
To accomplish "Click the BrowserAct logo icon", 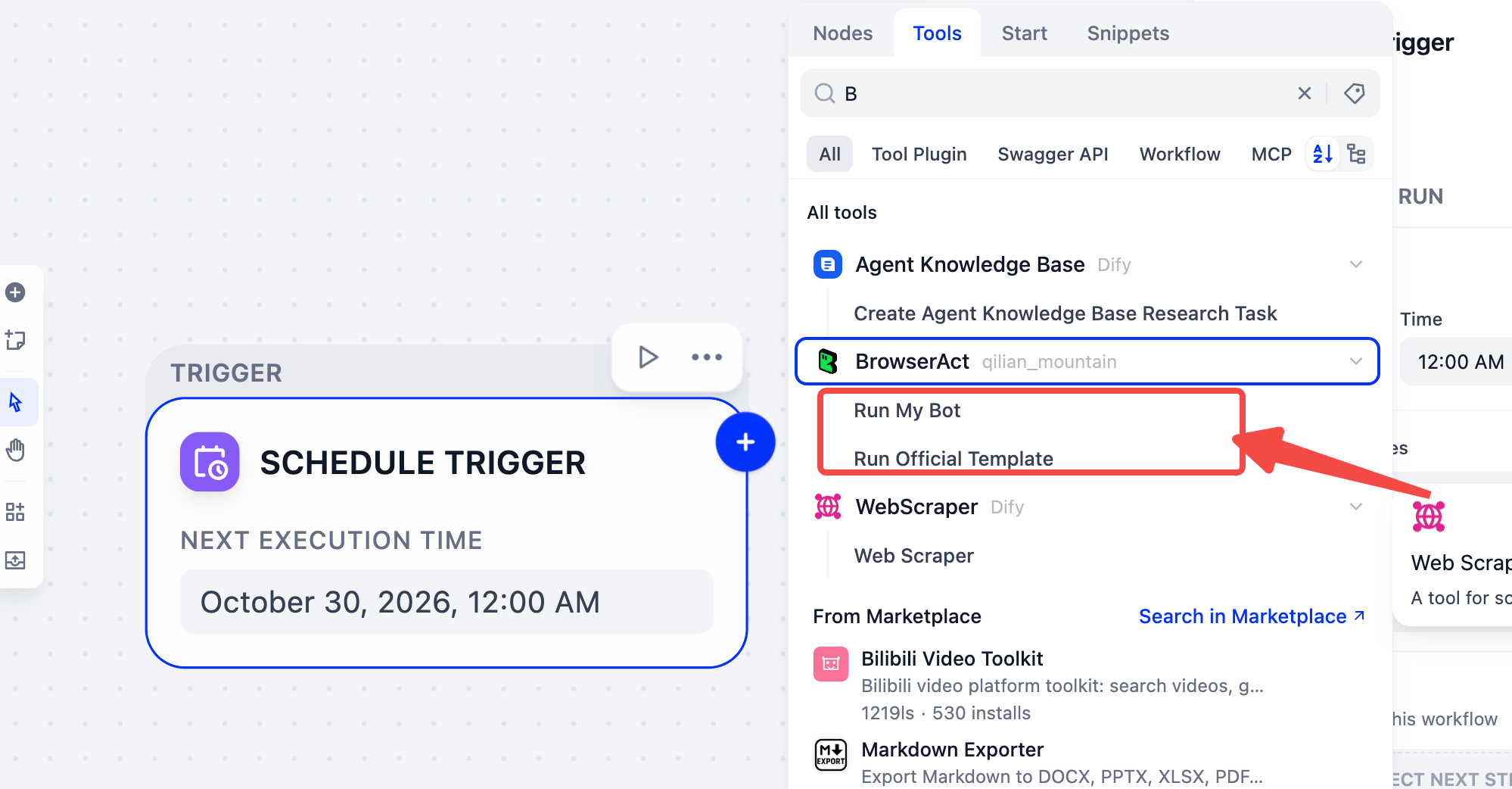I will (x=828, y=361).
